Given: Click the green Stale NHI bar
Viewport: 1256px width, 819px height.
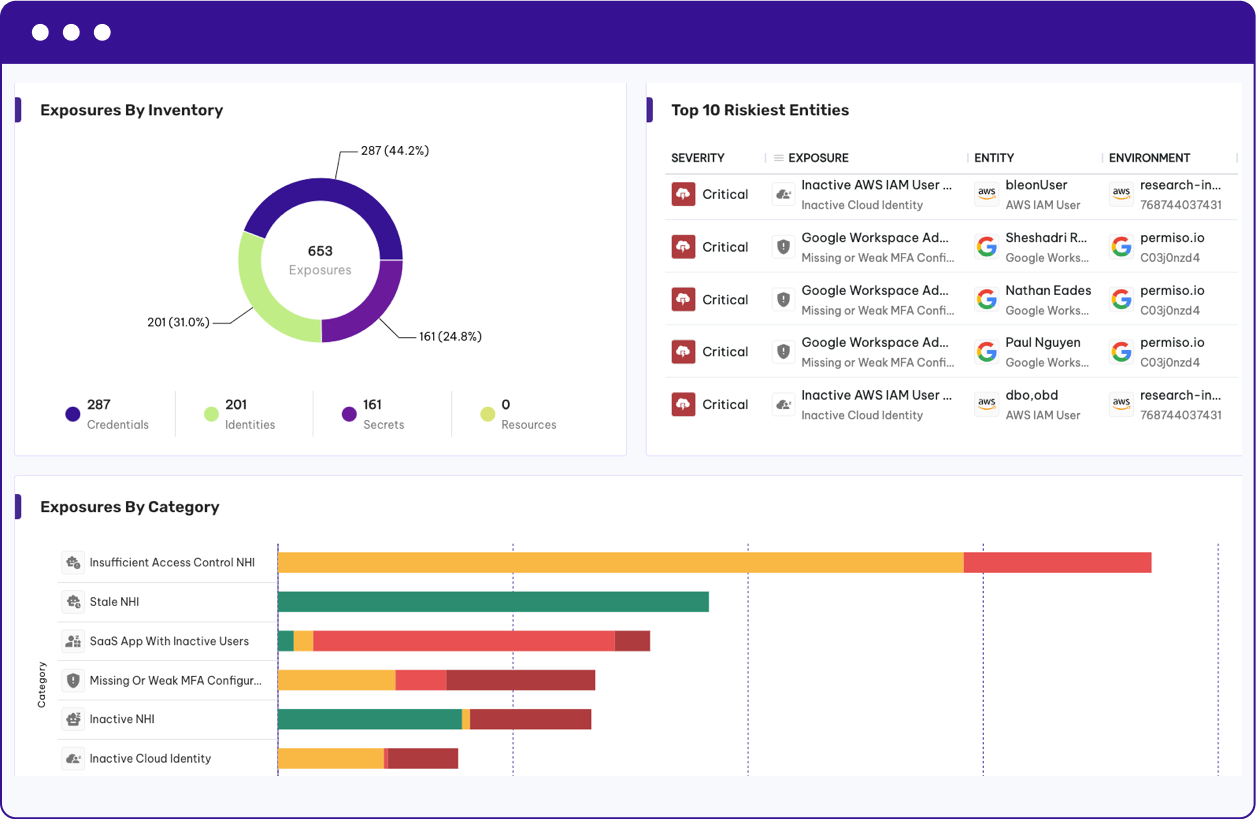Looking at the screenshot, I should point(493,602).
